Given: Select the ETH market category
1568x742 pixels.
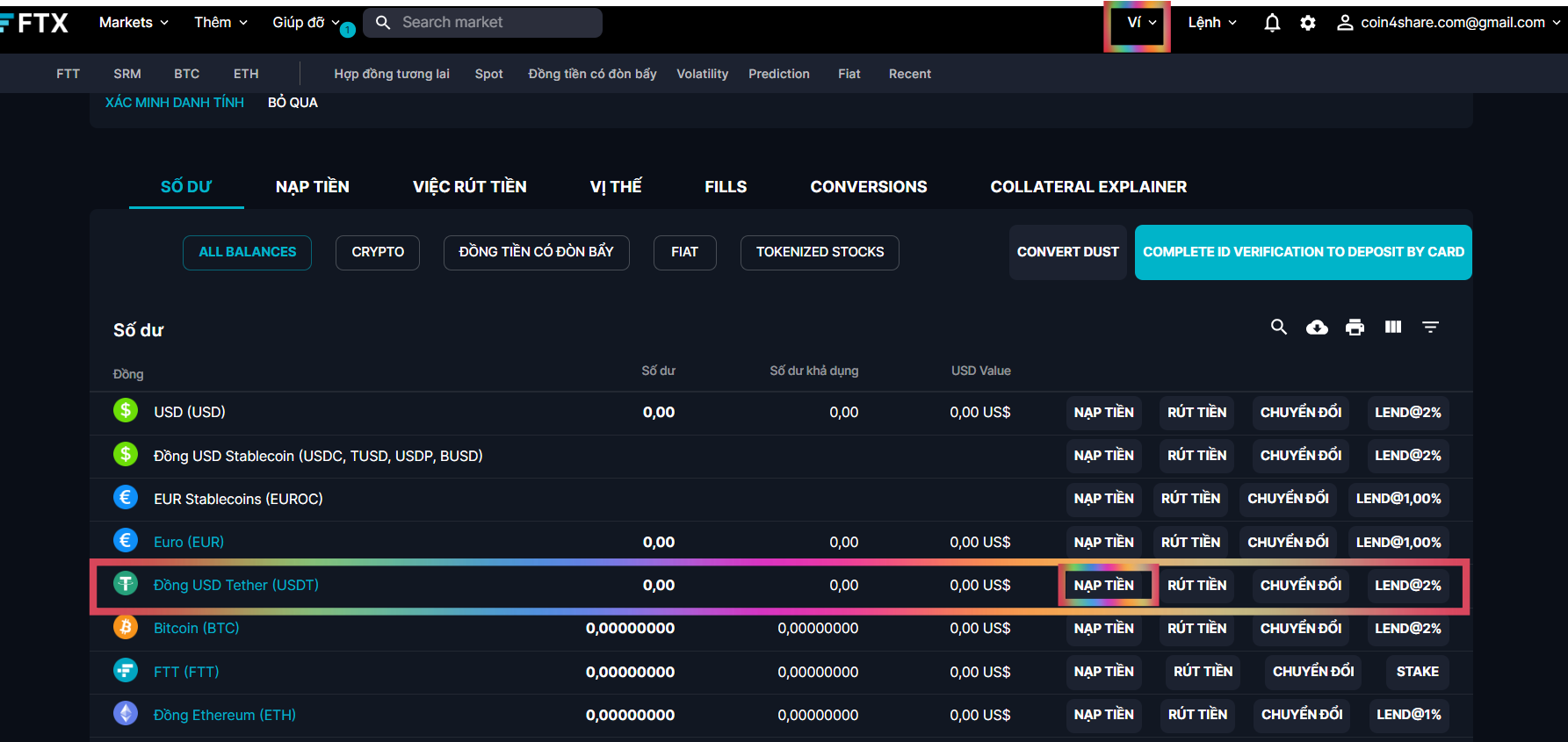Looking at the screenshot, I should (246, 74).
